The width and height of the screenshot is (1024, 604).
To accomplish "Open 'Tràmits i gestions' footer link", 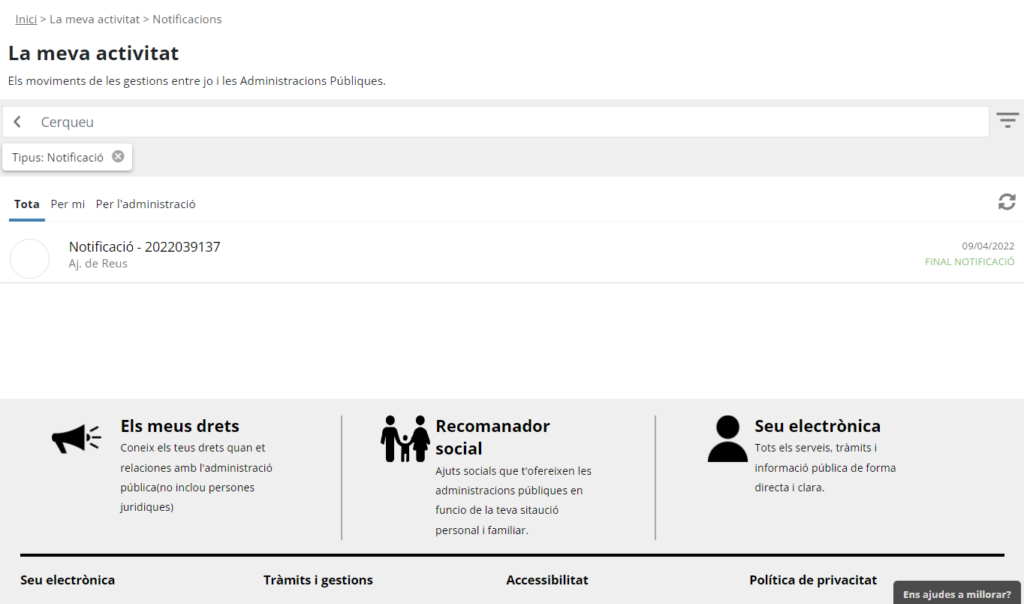I will pyautogui.click(x=318, y=580).
